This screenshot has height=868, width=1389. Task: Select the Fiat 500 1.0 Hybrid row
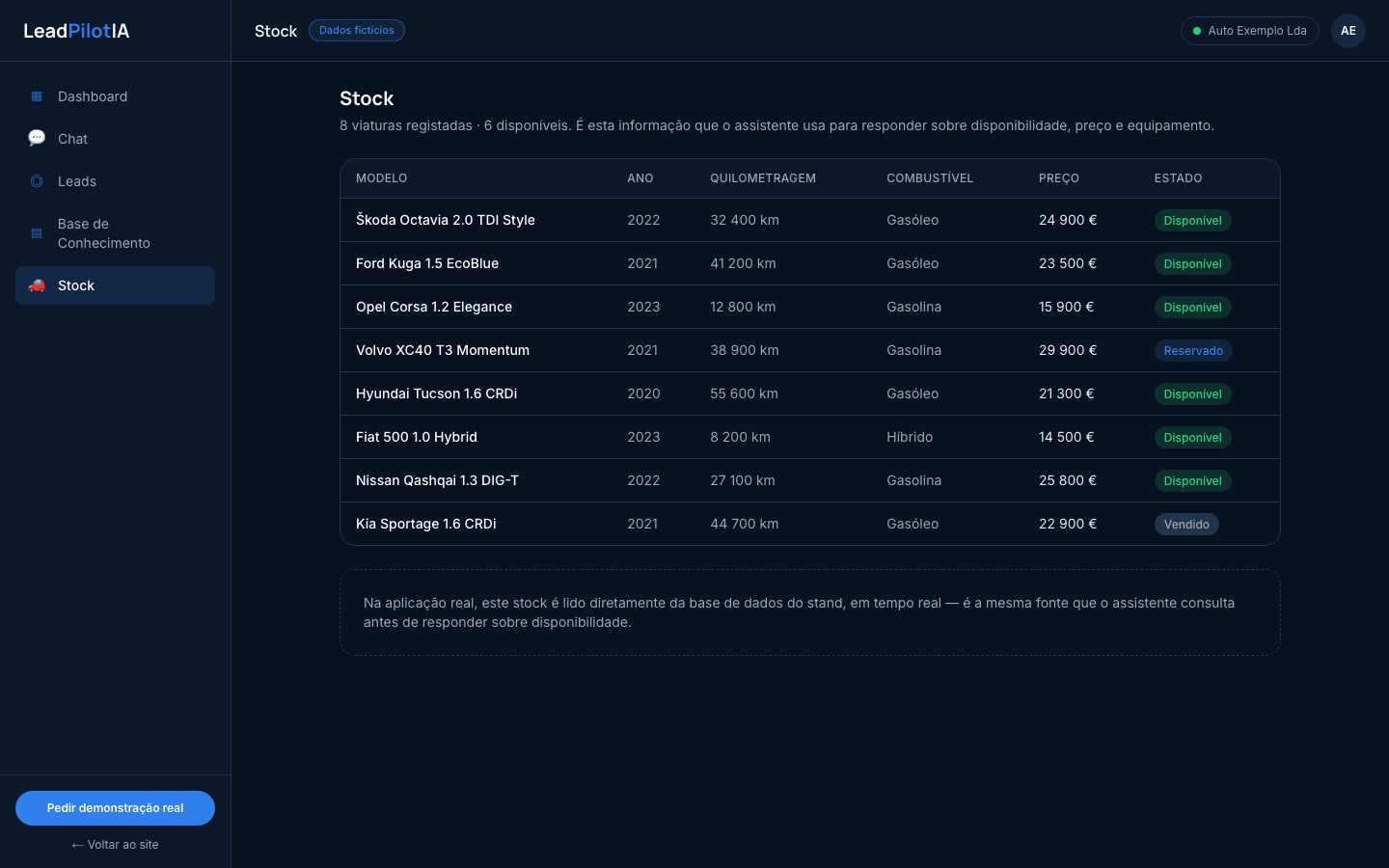[810, 437]
